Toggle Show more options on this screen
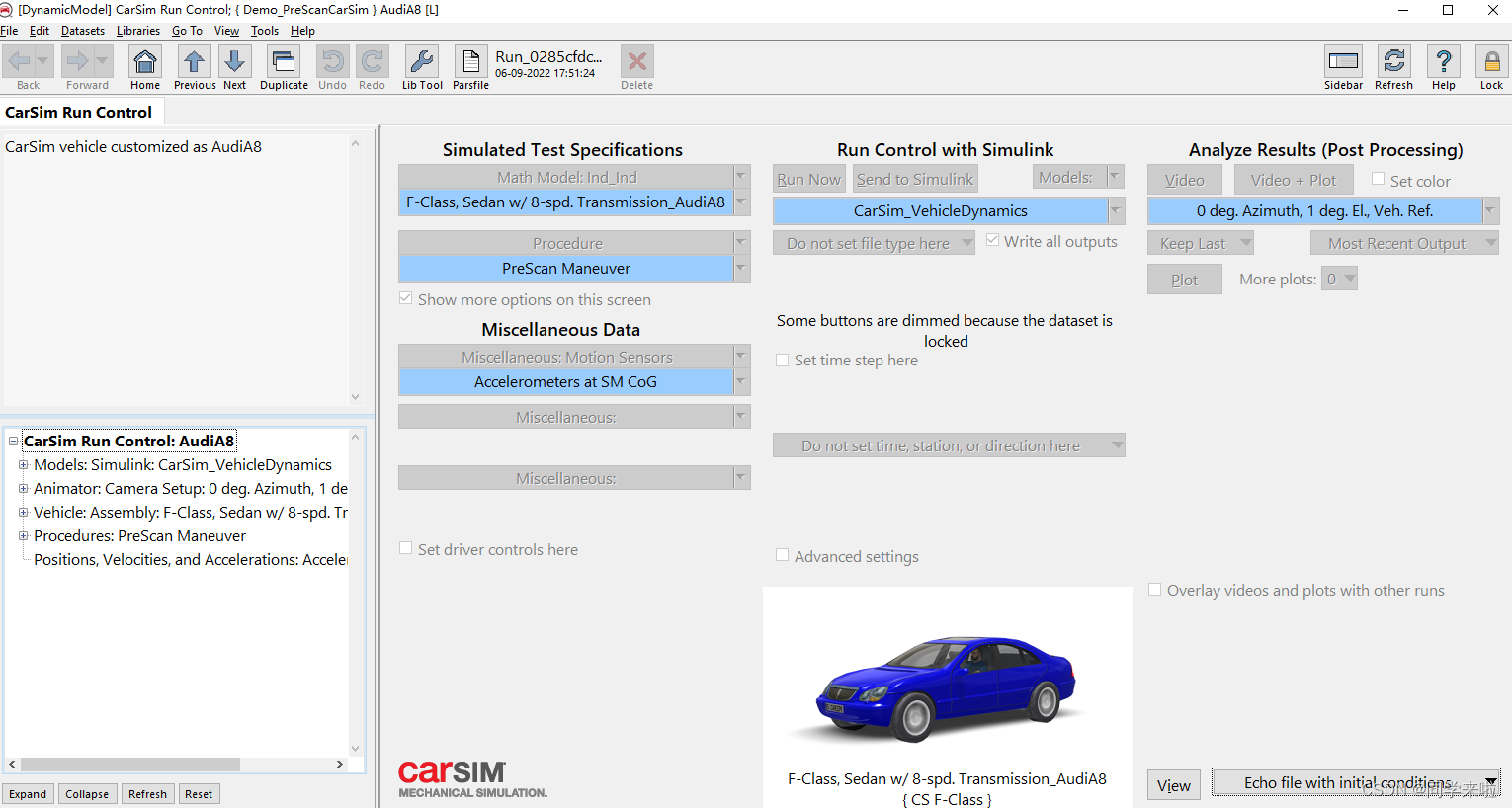 (x=405, y=298)
